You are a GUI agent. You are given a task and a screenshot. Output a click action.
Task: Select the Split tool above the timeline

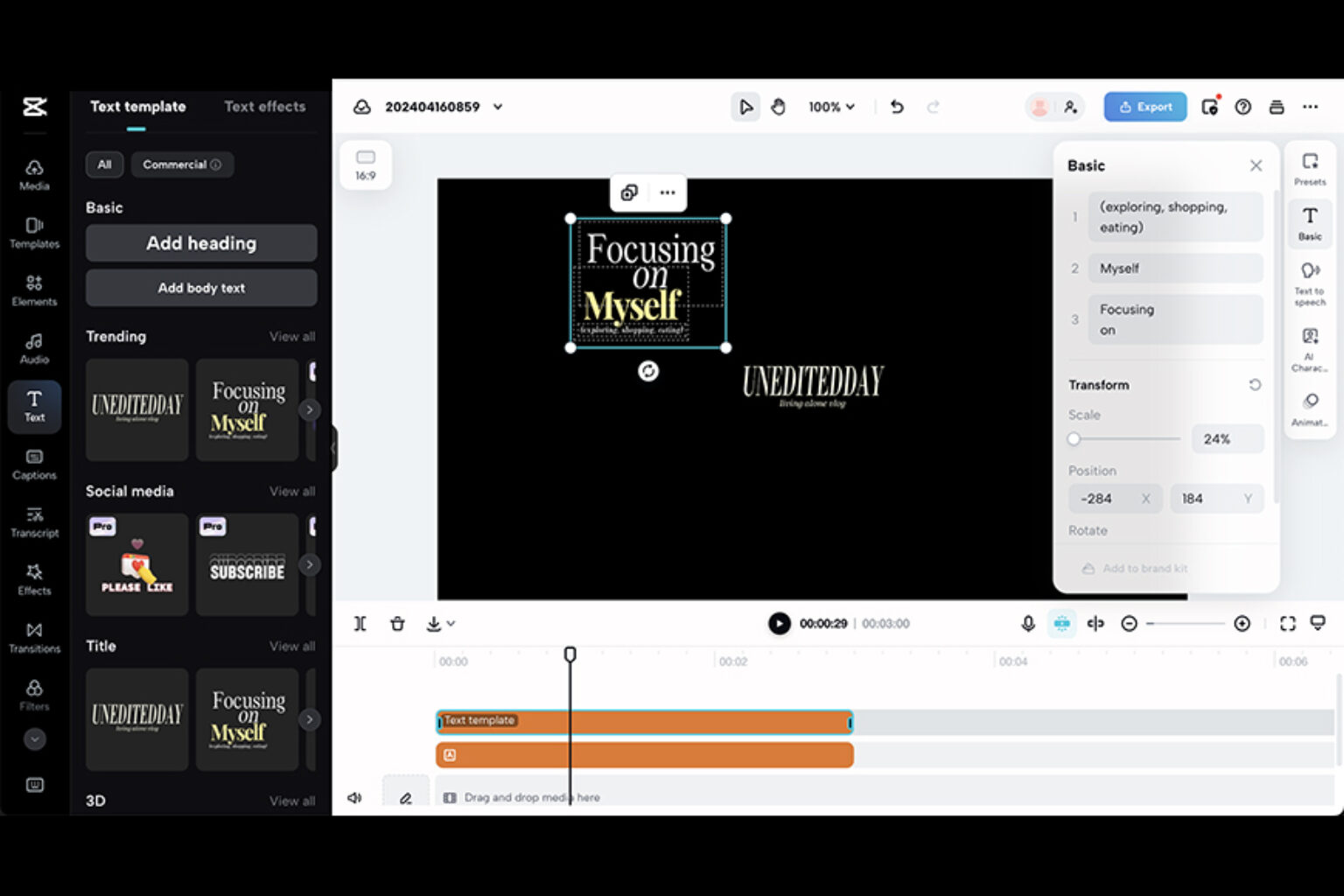pyautogui.click(x=360, y=623)
